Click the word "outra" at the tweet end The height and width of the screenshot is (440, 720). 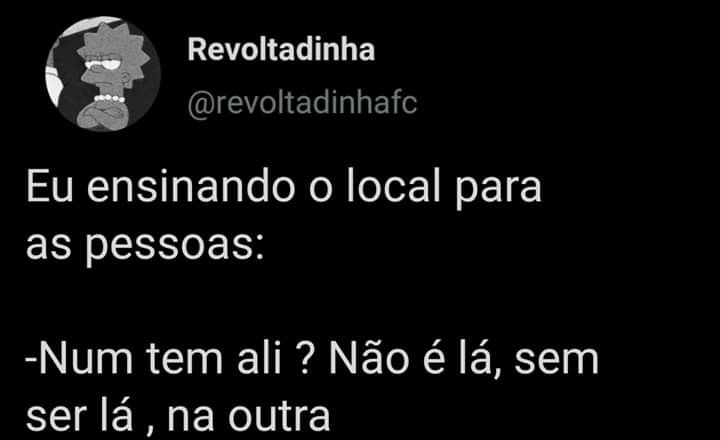[279, 418]
